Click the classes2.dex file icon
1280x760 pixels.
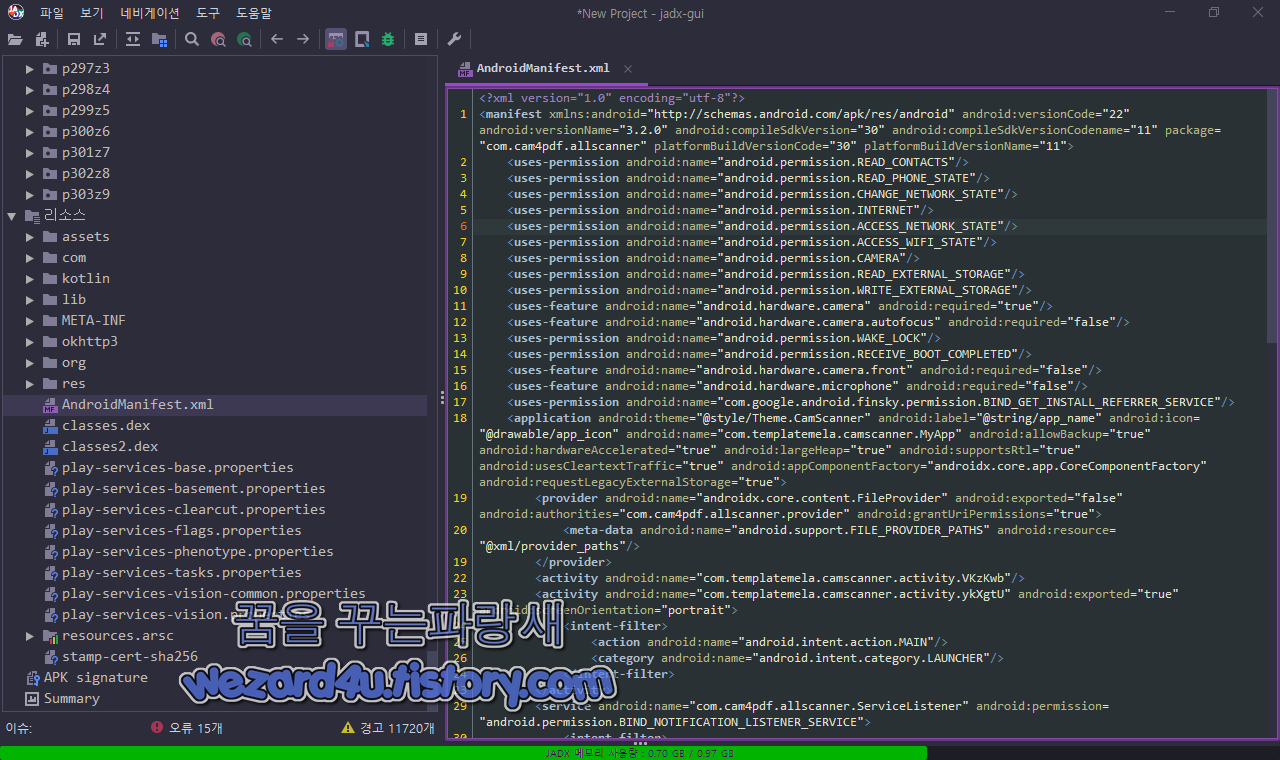[x=50, y=447]
